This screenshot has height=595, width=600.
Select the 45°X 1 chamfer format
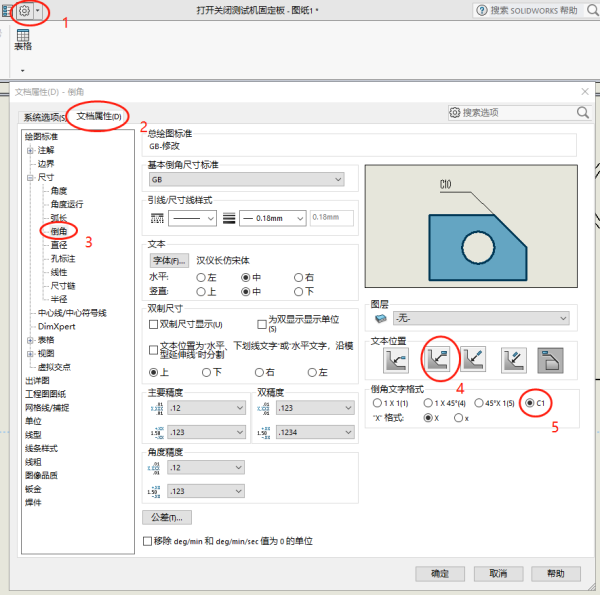(x=479, y=403)
